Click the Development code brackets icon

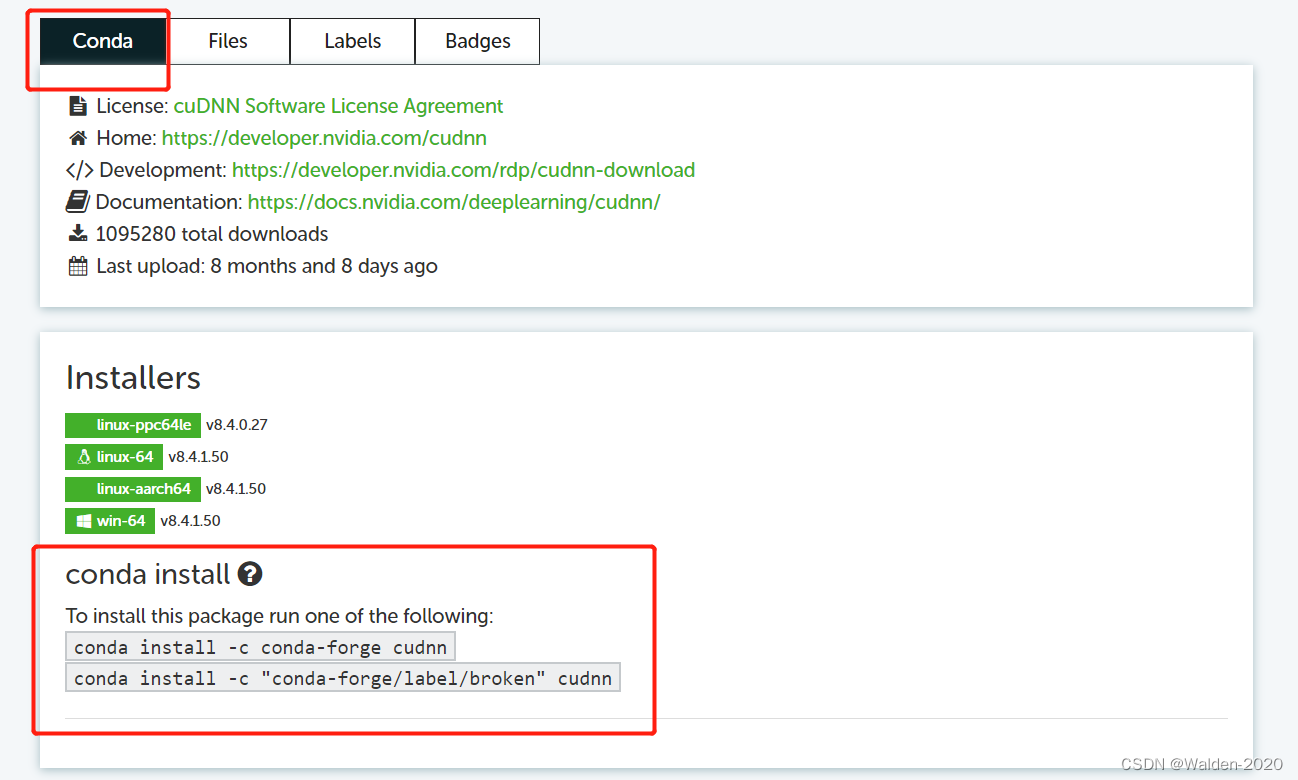(x=80, y=170)
